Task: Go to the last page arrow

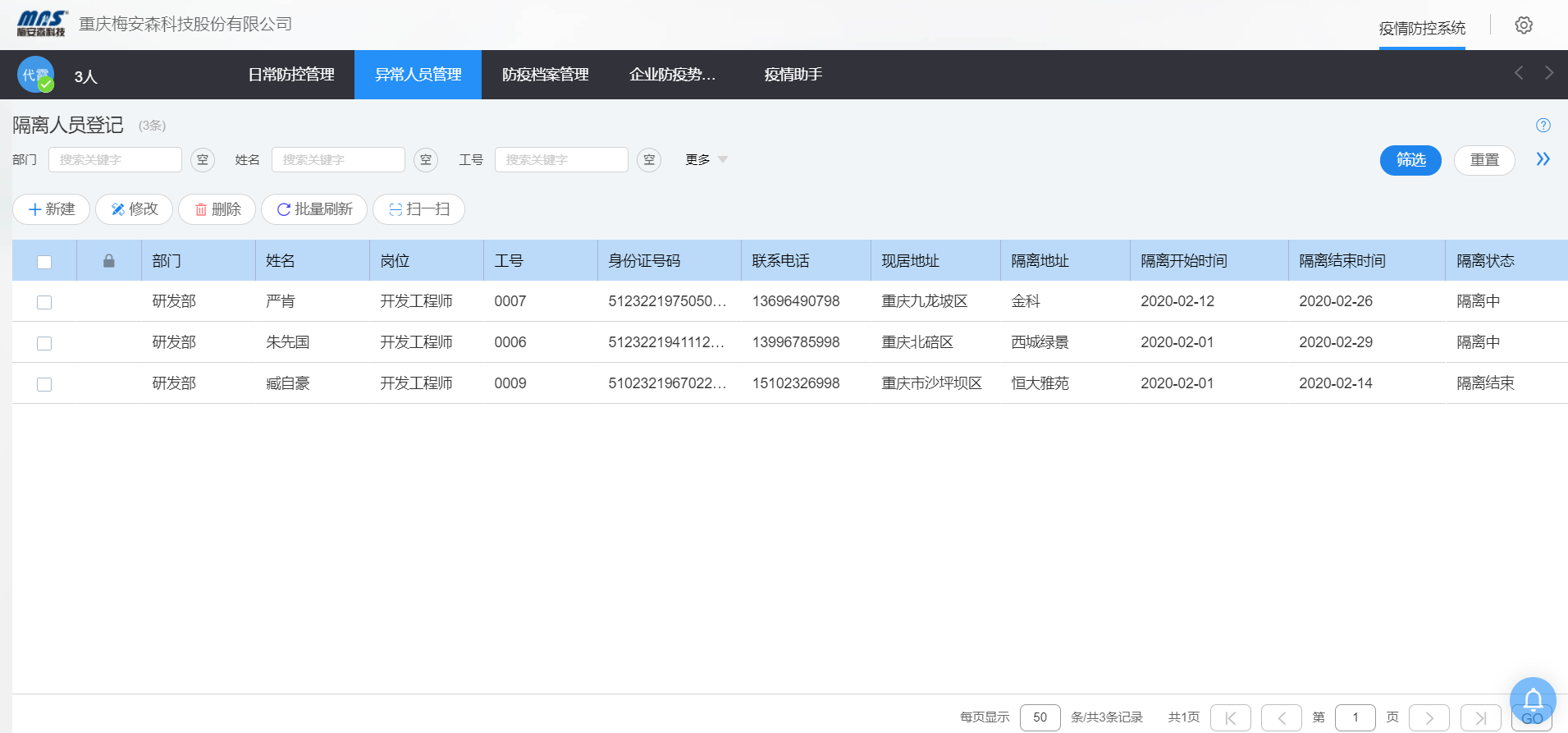Action: (x=1480, y=717)
